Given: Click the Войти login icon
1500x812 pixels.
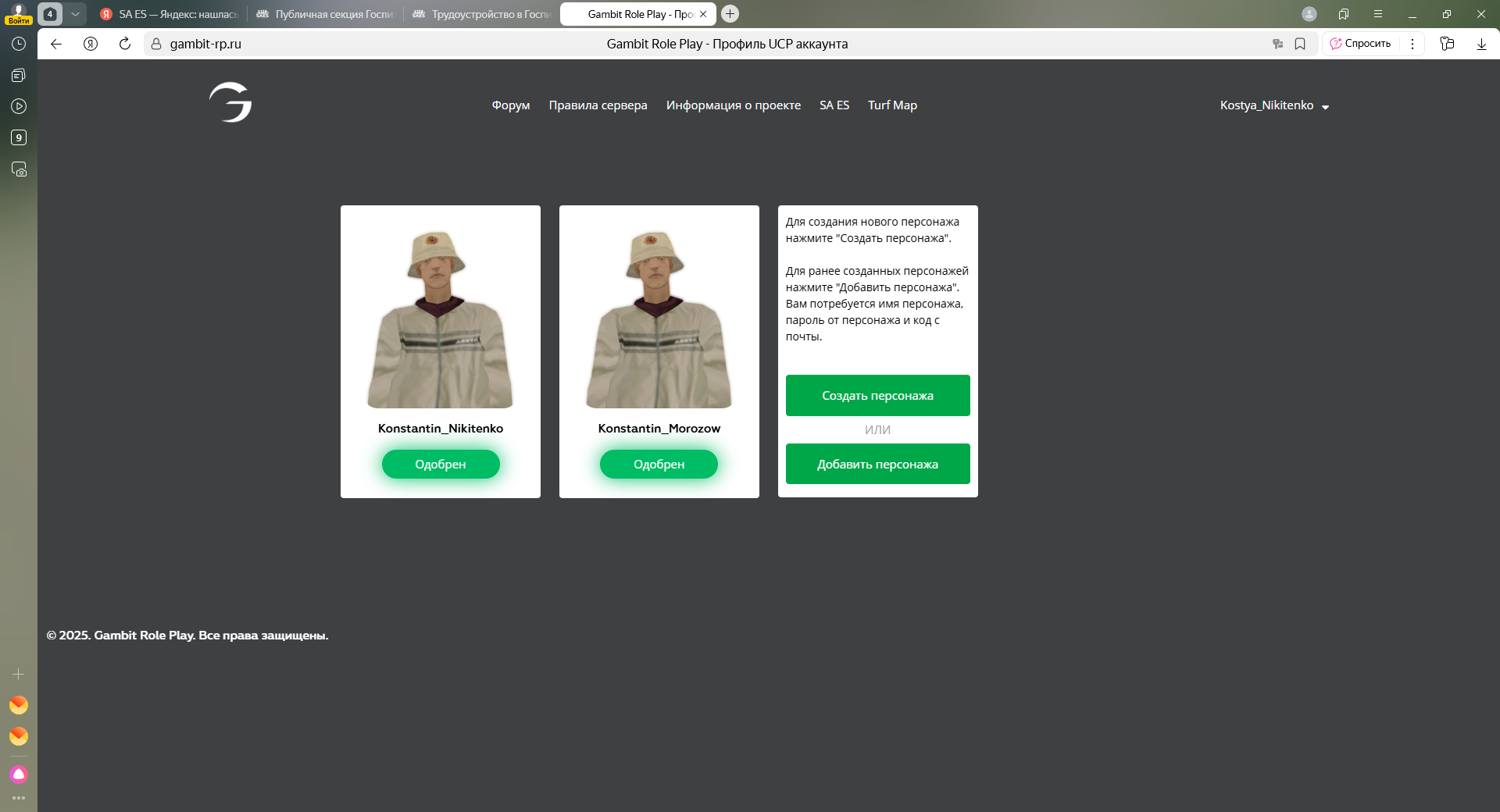Looking at the screenshot, I should (x=19, y=14).
